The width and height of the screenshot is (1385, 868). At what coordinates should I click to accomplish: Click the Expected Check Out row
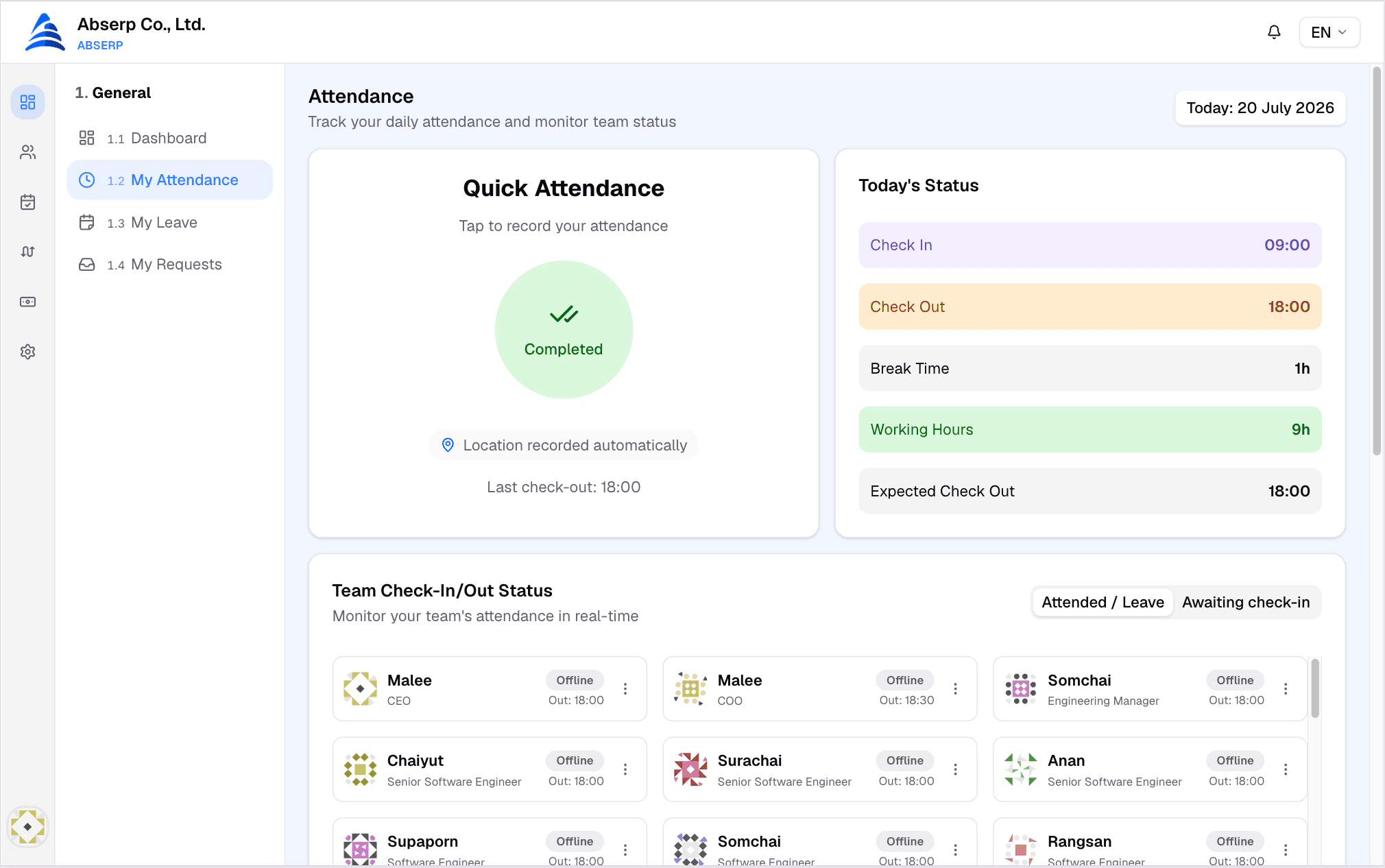pos(1089,491)
